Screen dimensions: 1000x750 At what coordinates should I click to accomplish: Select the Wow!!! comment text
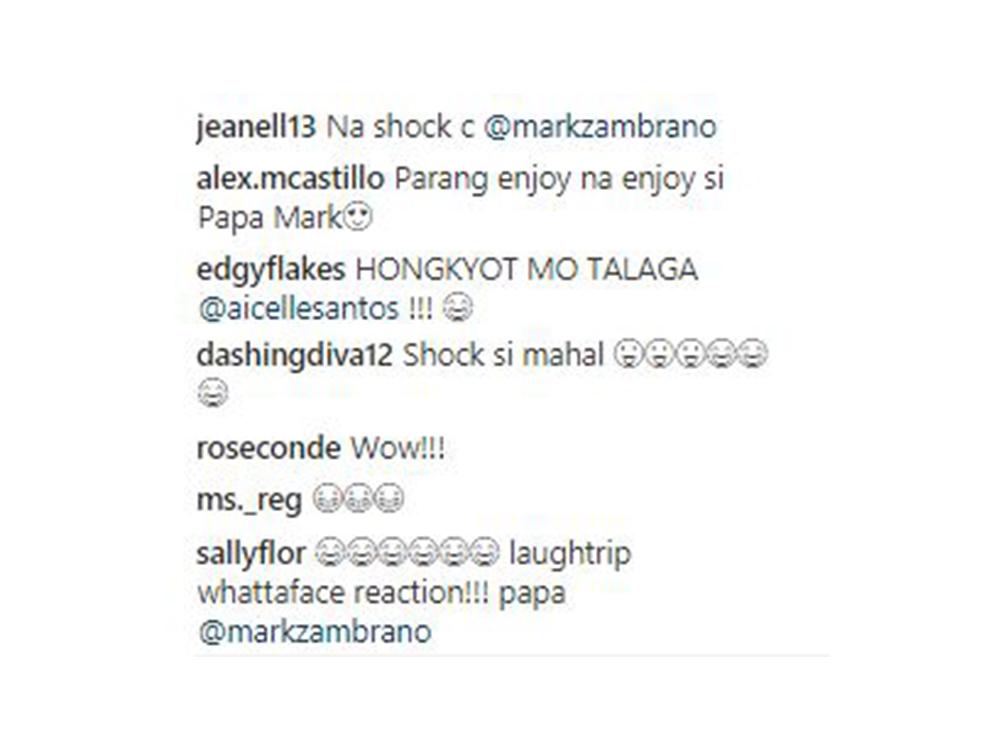(x=398, y=449)
